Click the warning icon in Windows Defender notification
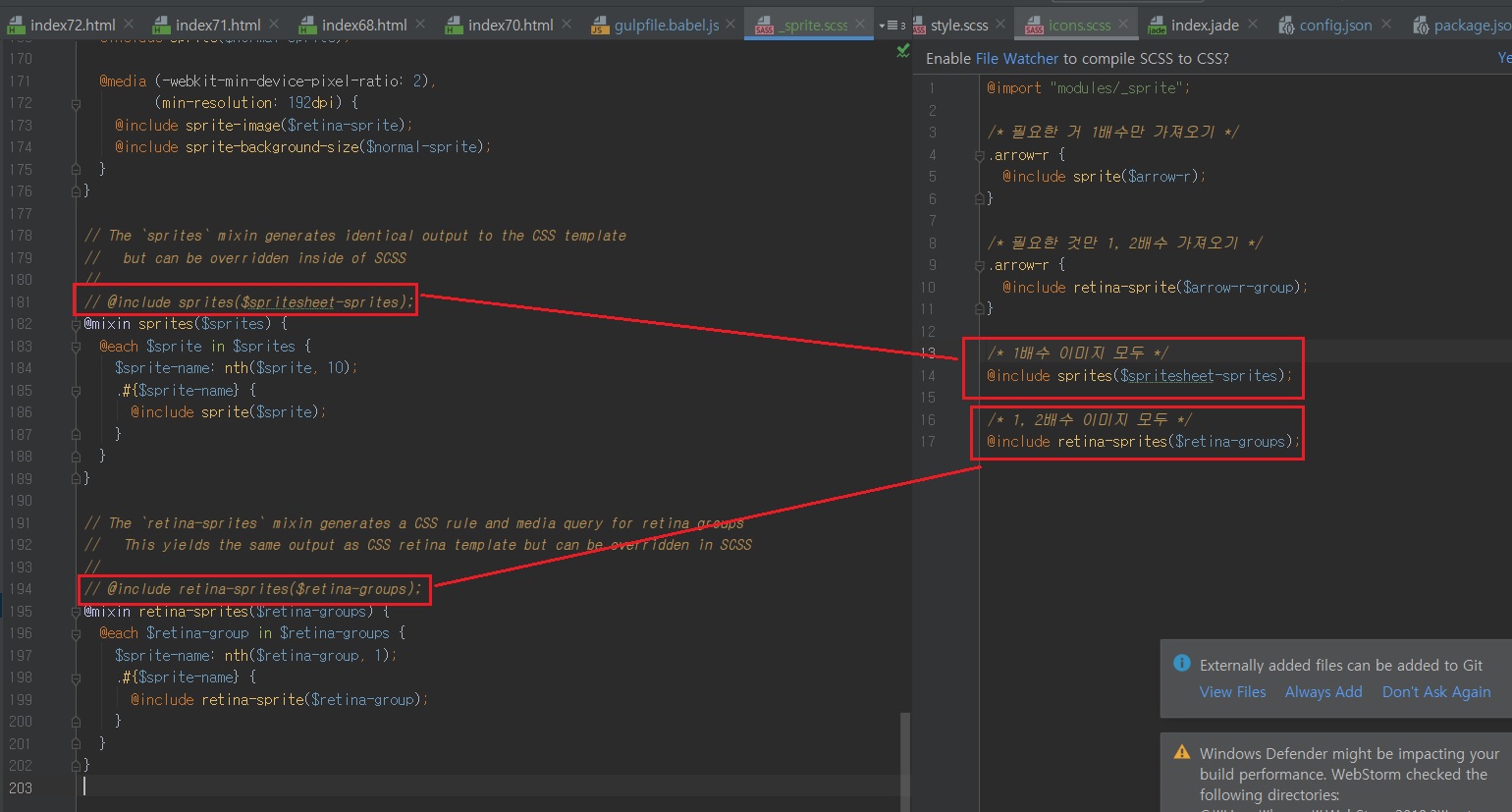This screenshot has width=1512, height=812. [1182, 752]
